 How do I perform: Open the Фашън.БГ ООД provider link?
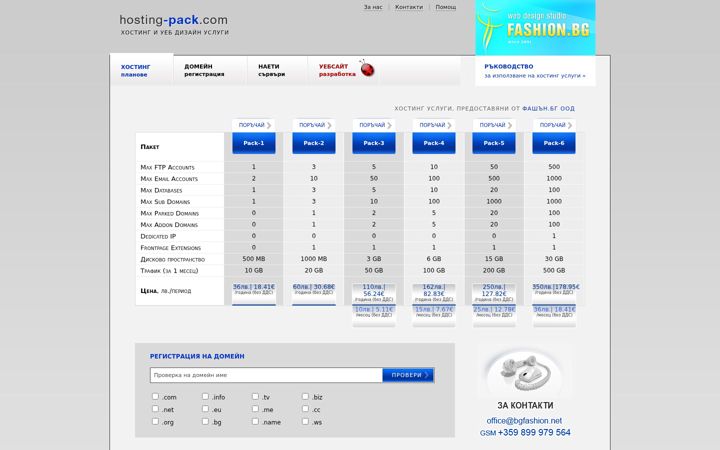pyautogui.click(x=548, y=109)
